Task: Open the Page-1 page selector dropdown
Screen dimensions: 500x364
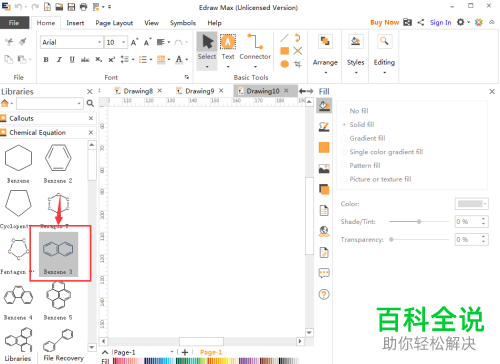Action: point(172,352)
